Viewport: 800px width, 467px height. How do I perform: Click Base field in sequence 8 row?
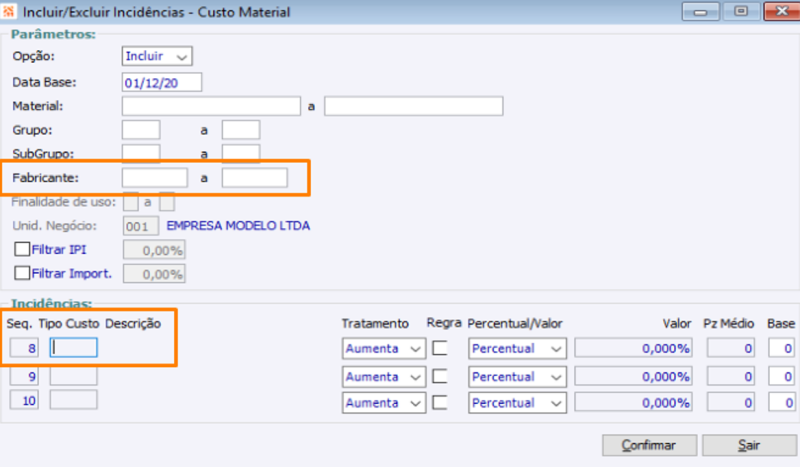point(782,348)
